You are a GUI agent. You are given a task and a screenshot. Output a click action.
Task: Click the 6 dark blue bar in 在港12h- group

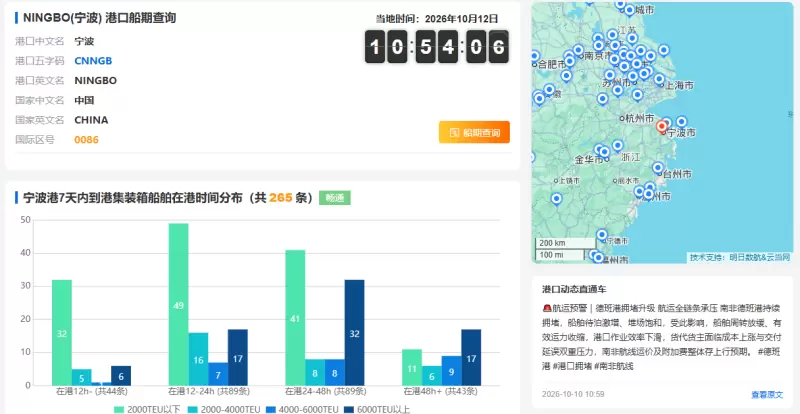(x=121, y=376)
